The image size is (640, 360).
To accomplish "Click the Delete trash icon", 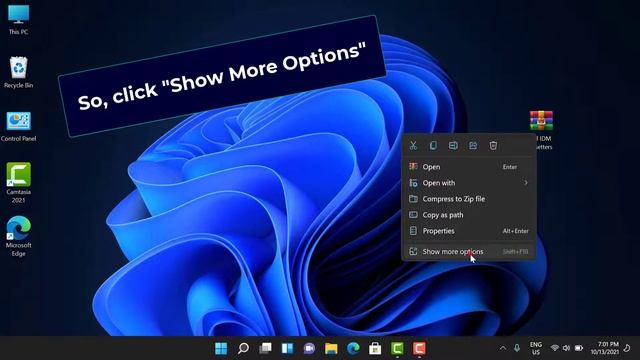I will pos(493,145).
